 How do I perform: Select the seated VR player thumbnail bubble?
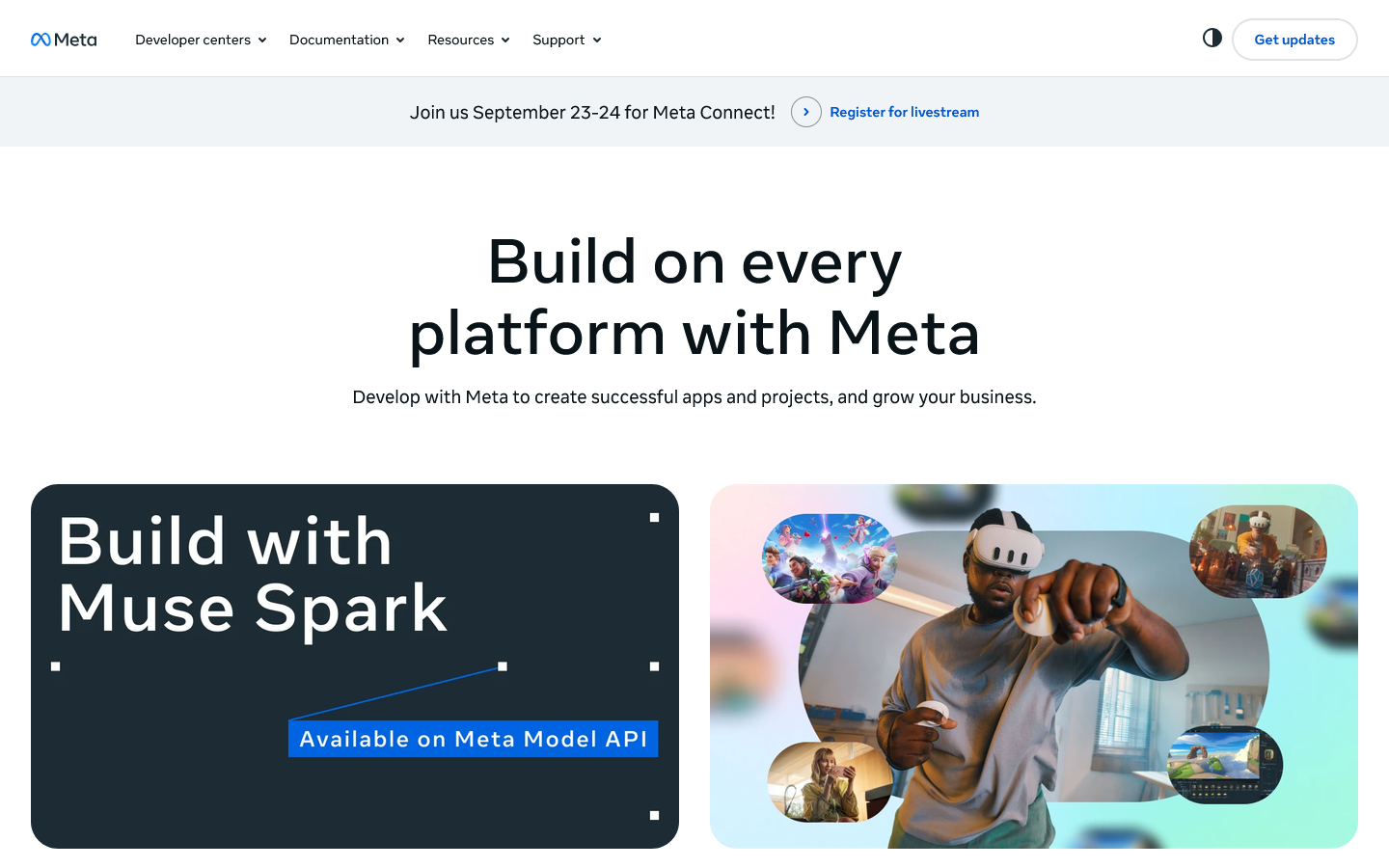click(1258, 551)
